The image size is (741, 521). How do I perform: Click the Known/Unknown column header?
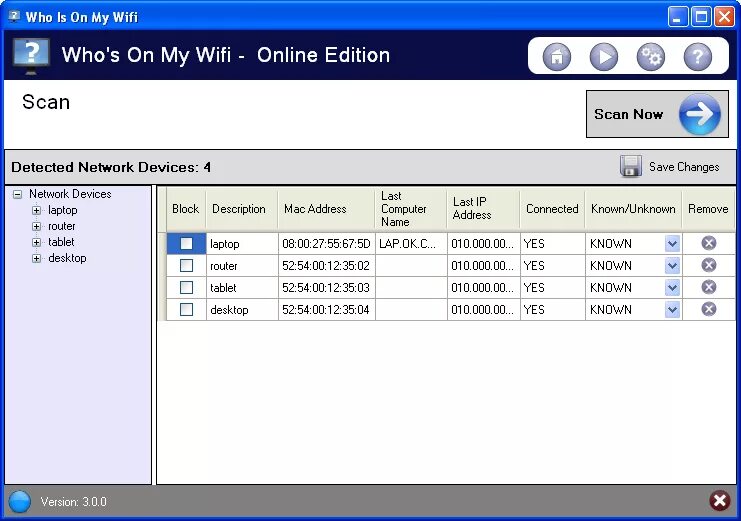(633, 209)
